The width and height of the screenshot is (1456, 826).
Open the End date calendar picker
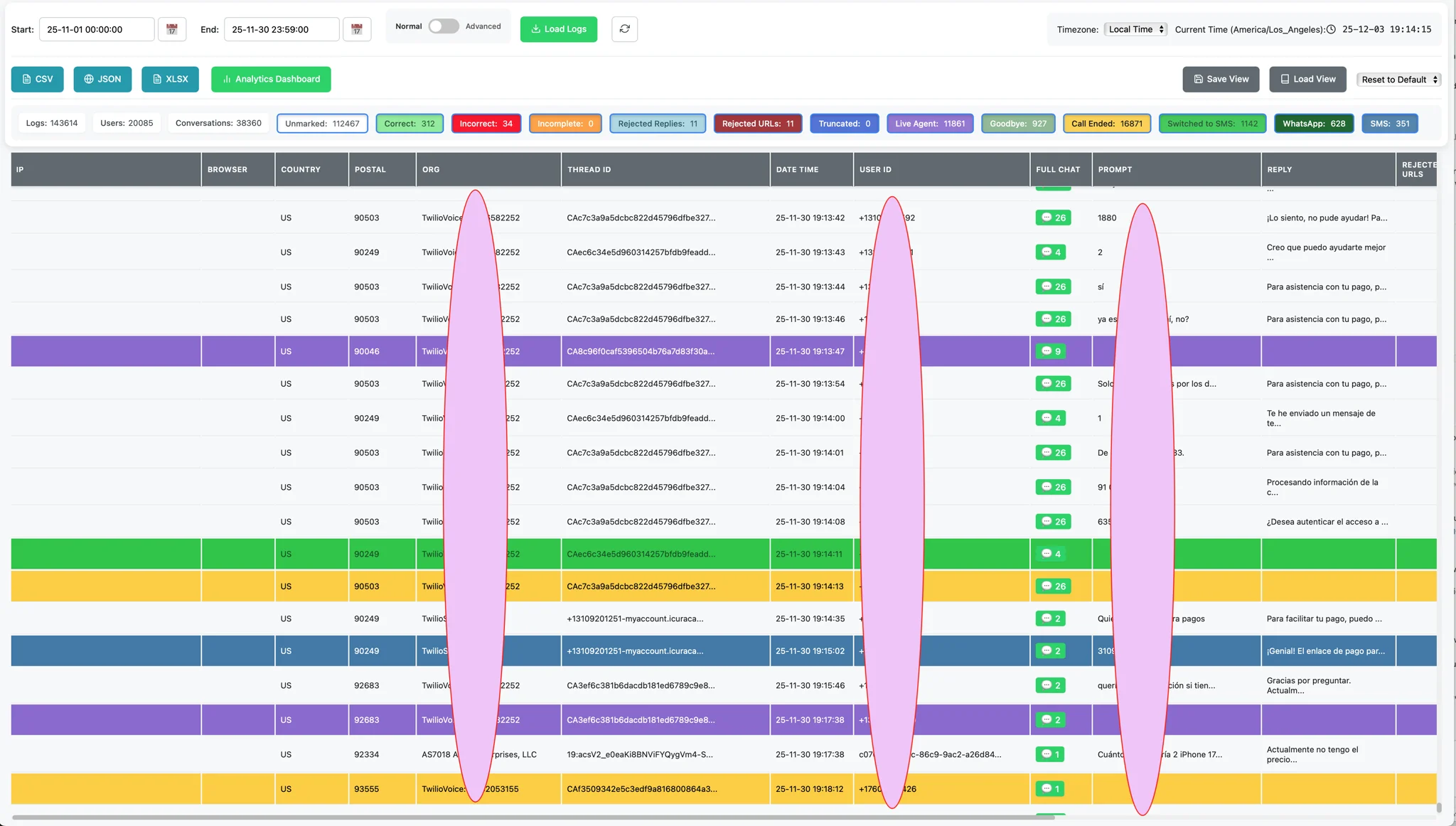tap(357, 29)
